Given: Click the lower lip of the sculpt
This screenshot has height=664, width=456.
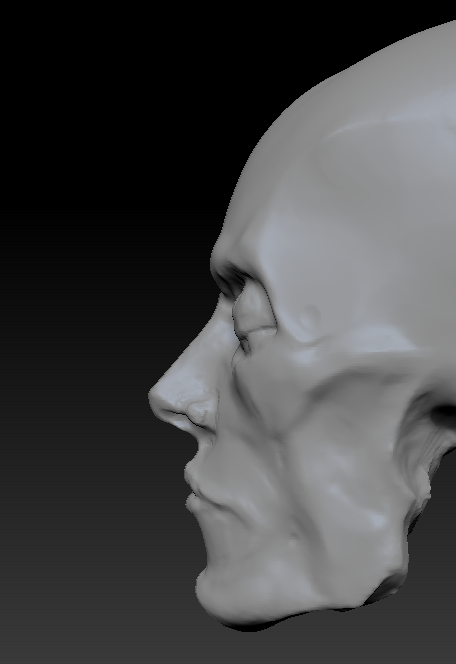Looking at the screenshot, I should 194,505.
